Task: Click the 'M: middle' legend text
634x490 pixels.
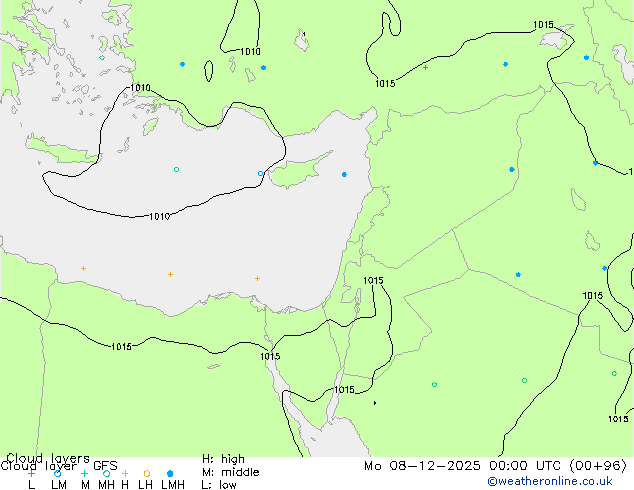Action: (230, 472)
